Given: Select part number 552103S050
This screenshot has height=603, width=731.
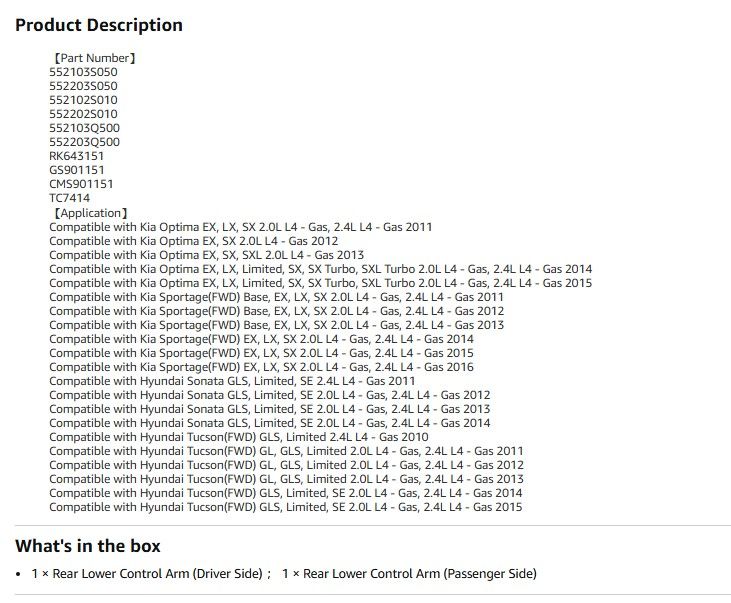Looking at the screenshot, I should 83,72.
